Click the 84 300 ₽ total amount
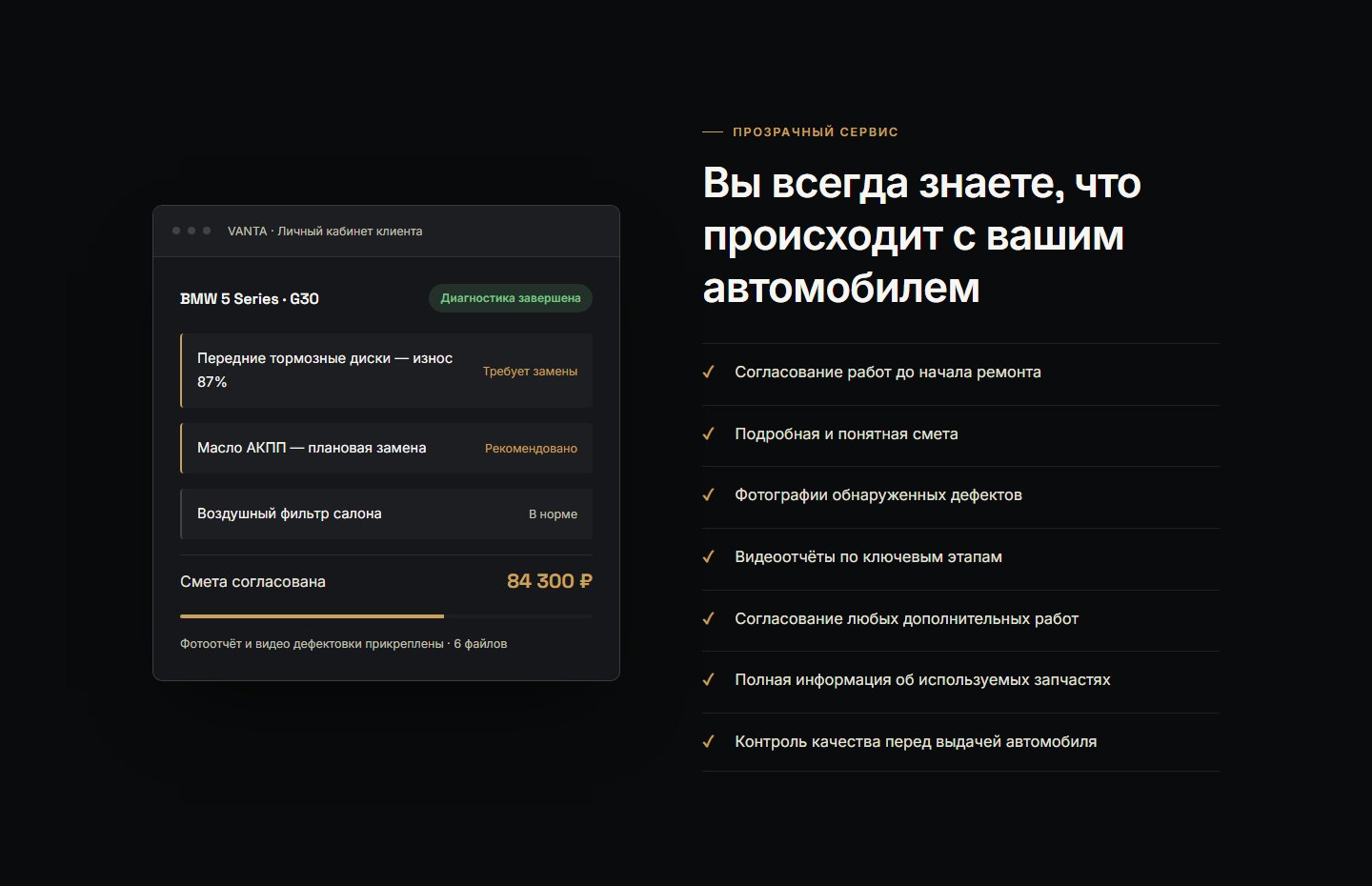Image resolution: width=1372 pixels, height=886 pixels. [550, 581]
